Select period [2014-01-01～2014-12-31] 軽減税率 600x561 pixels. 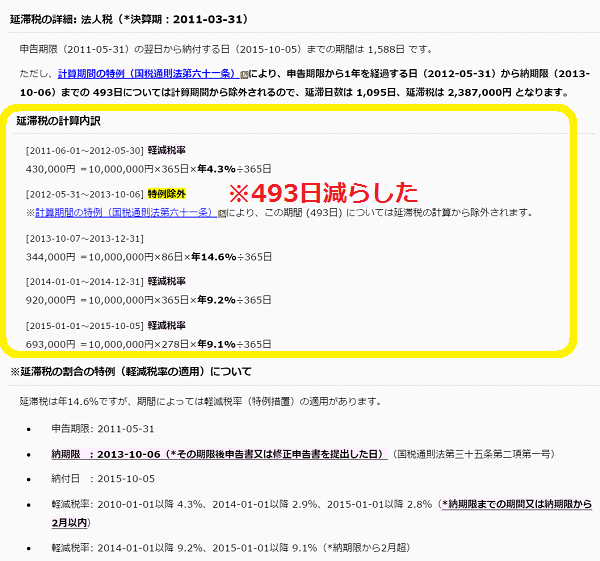pyautogui.click(x=106, y=282)
